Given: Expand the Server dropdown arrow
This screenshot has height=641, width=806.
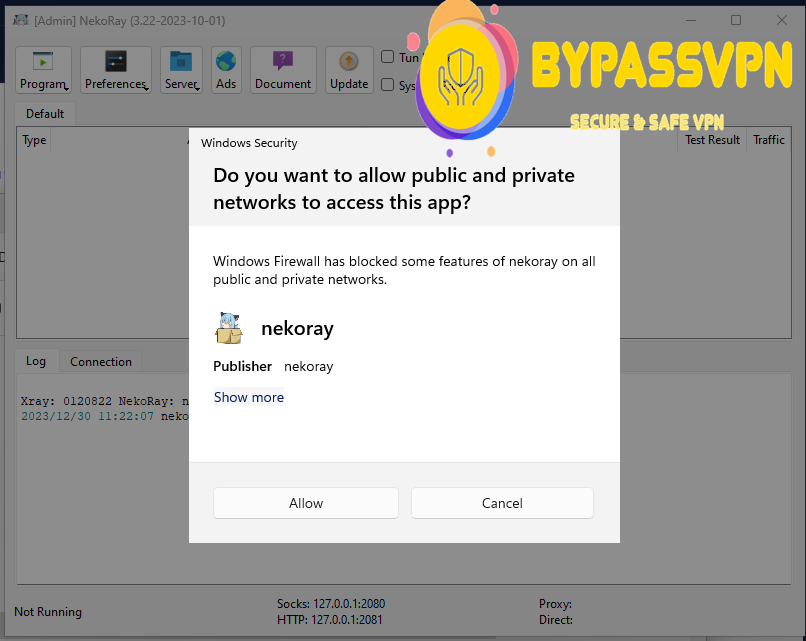Looking at the screenshot, I should 197,89.
